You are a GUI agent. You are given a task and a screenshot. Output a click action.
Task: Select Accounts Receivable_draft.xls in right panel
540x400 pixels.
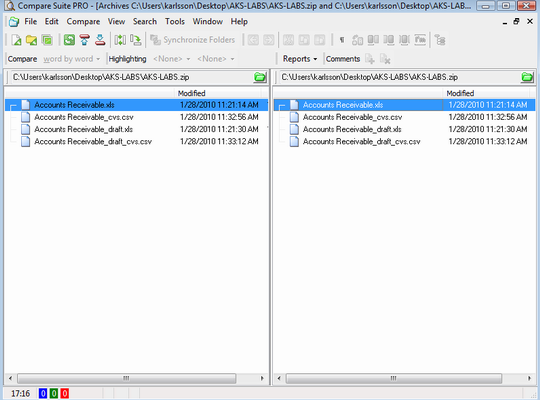pyautogui.click(x=352, y=129)
